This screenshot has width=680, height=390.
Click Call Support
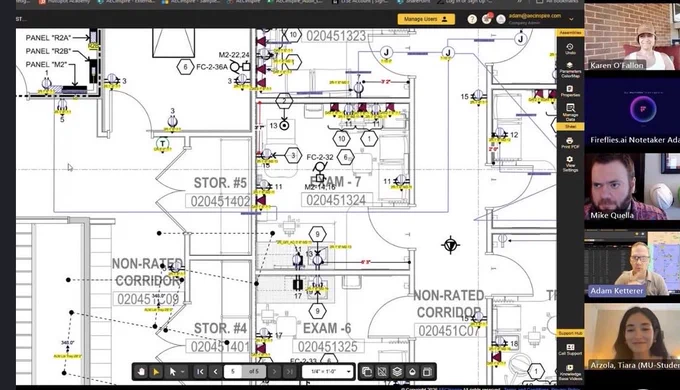coord(570,350)
